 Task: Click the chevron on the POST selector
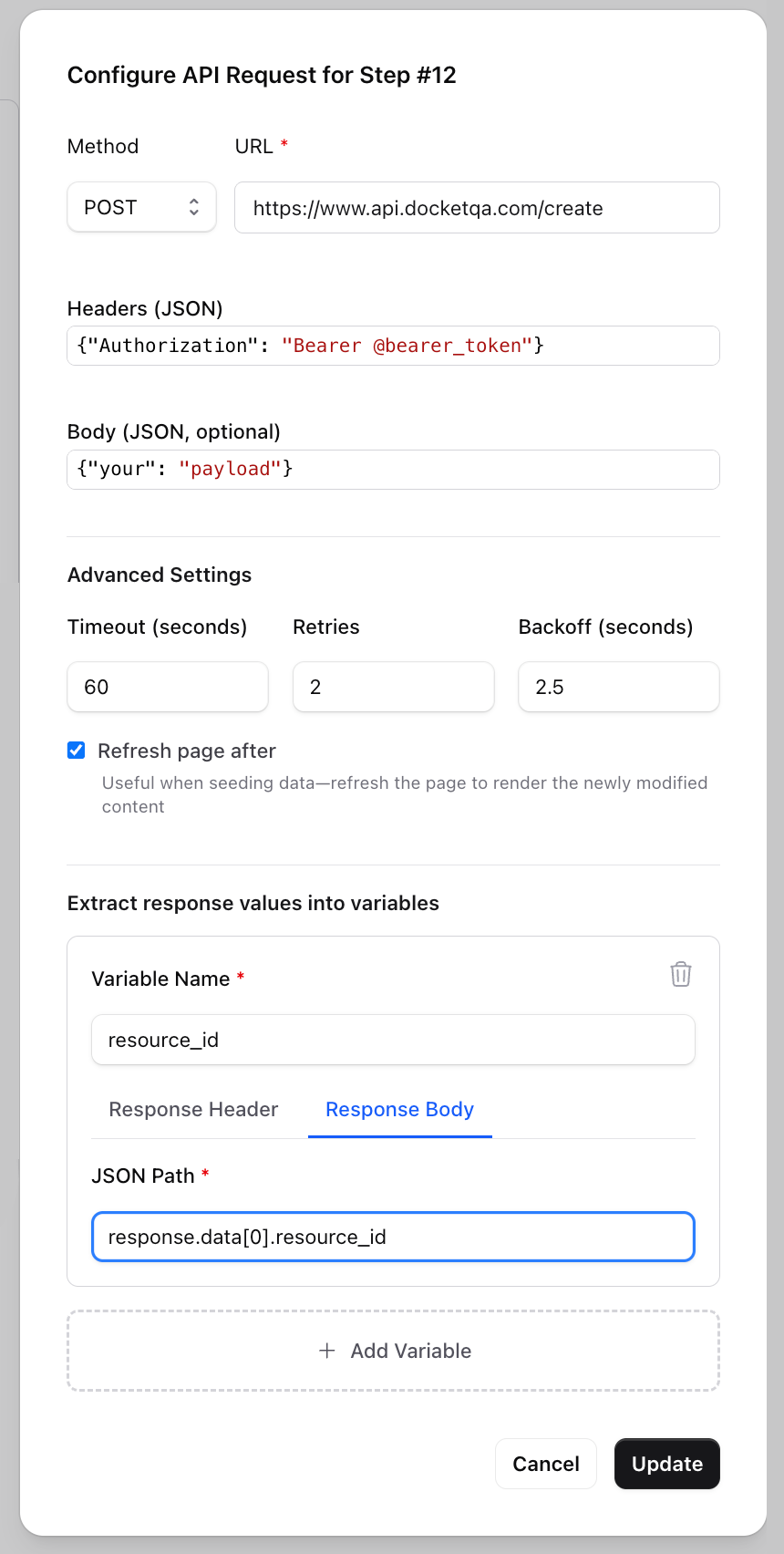(x=194, y=207)
